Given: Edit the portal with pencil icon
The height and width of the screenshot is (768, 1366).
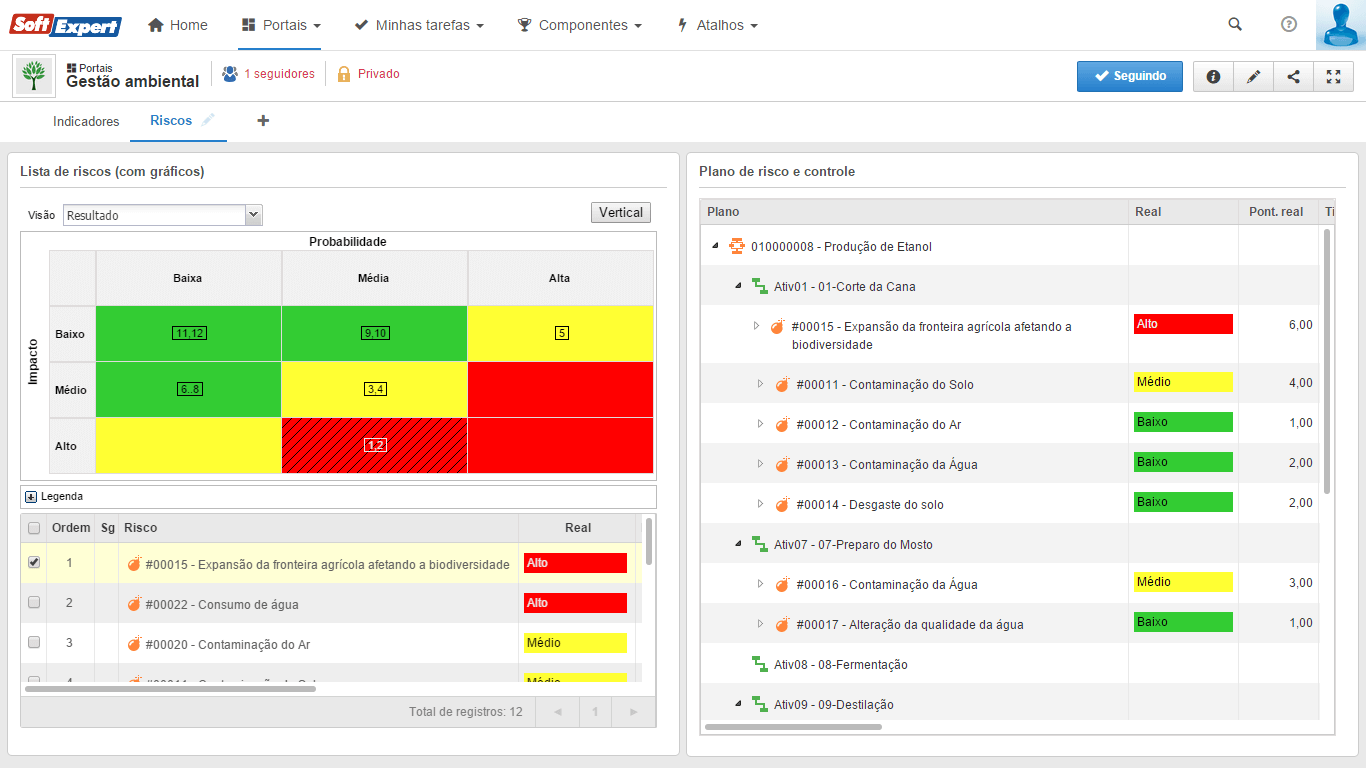Looking at the screenshot, I should (x=1253, y=76).
